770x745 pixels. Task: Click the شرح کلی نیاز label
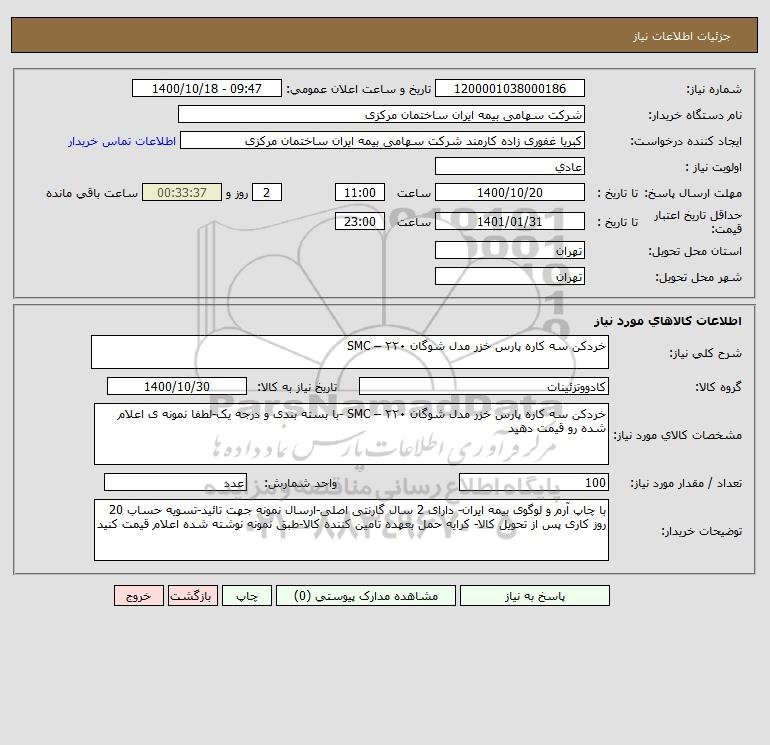[706, 353]
